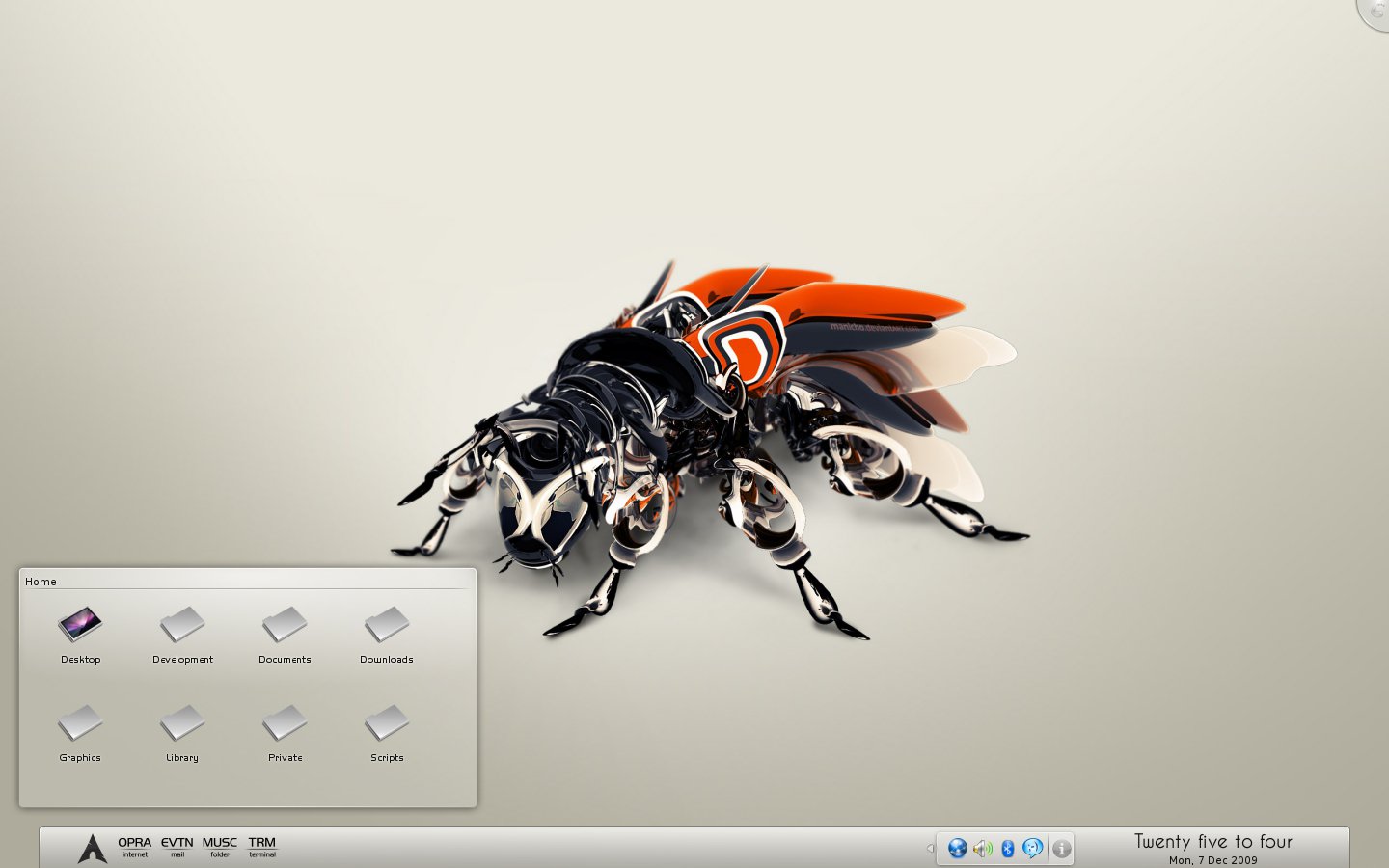Launch TRM terminal shortcut

[x=262, y=847]
